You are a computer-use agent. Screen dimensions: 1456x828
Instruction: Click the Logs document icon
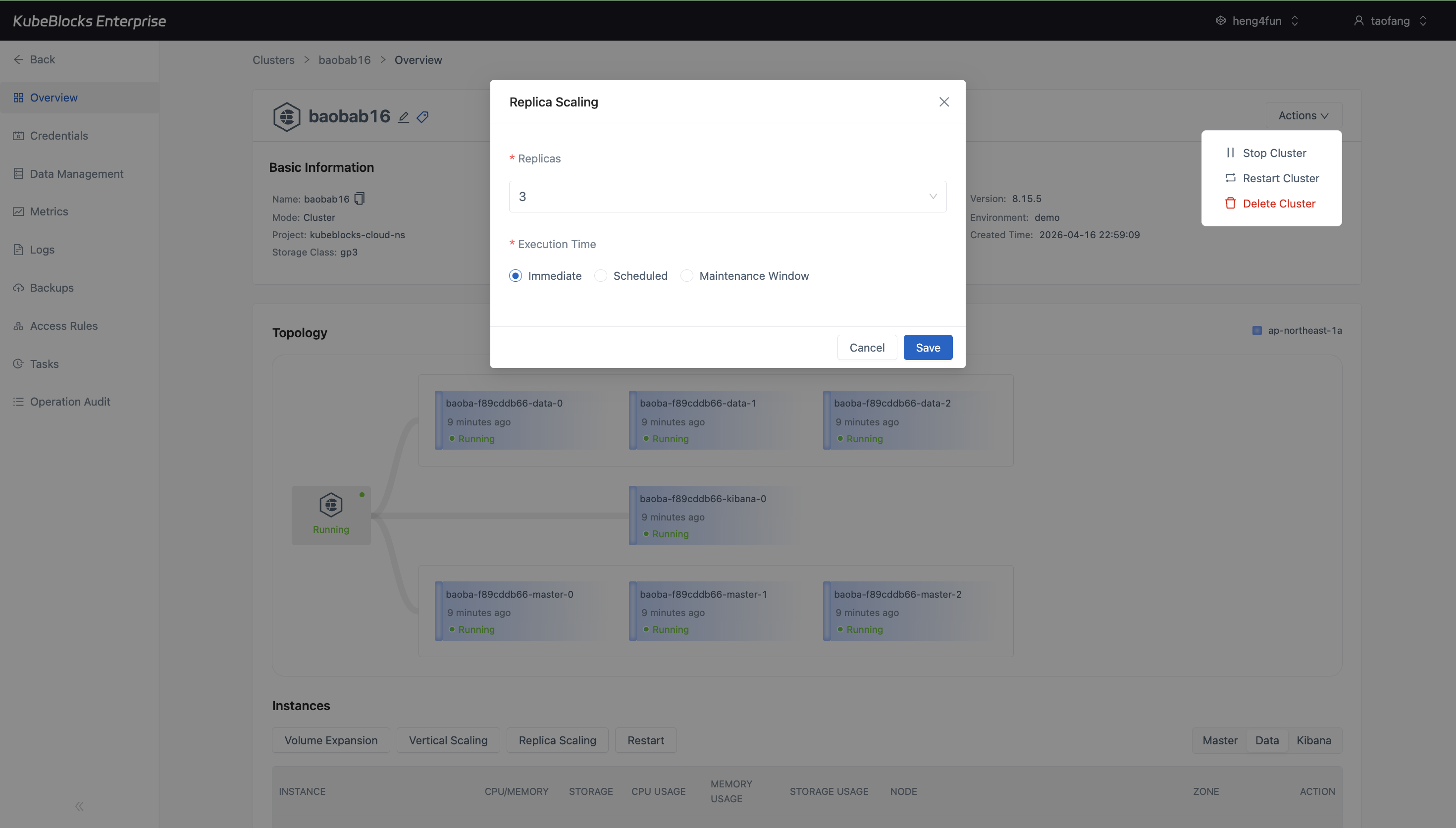[18, 250]
